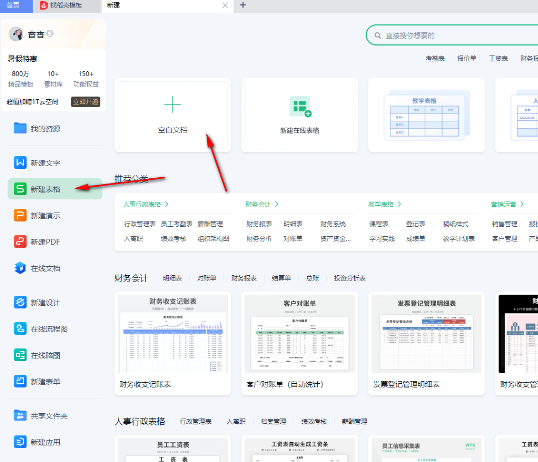
Task: Open the blue My Cloud Docs folder icon
Action: click(x=20, y=128)
